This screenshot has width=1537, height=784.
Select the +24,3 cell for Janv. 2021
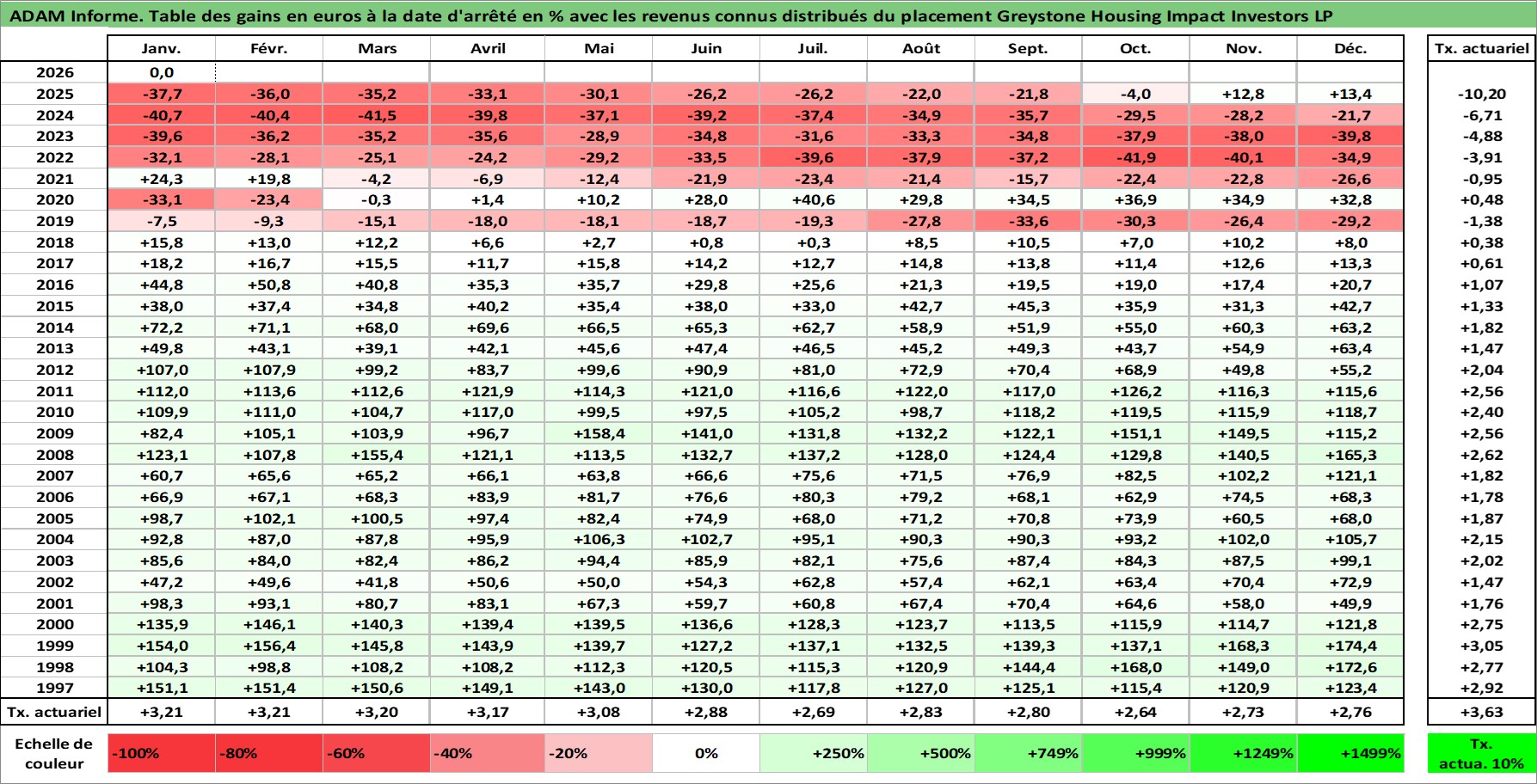(x=162, y=179)
